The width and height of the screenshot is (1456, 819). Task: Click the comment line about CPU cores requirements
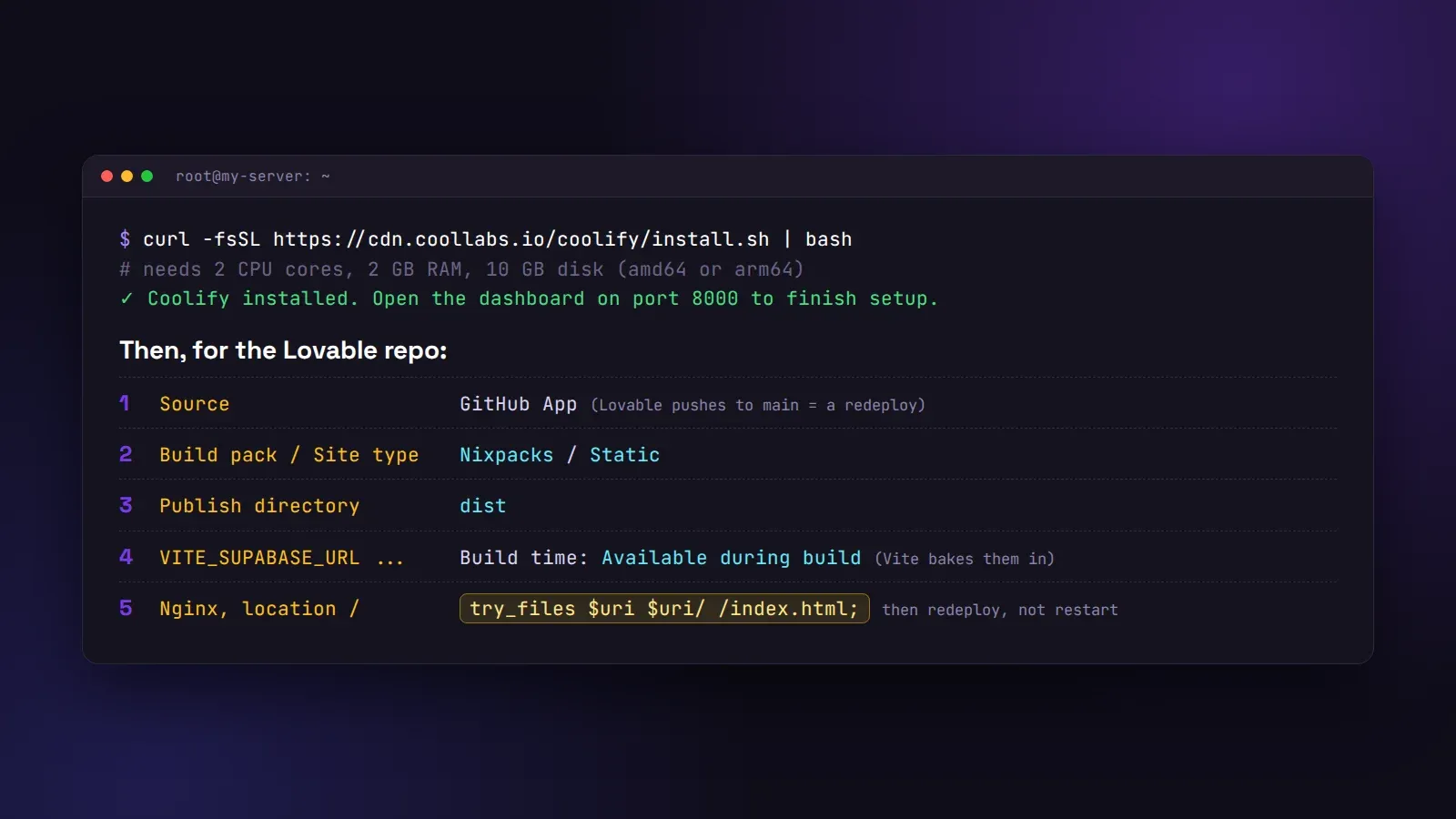tap(461, 269)
